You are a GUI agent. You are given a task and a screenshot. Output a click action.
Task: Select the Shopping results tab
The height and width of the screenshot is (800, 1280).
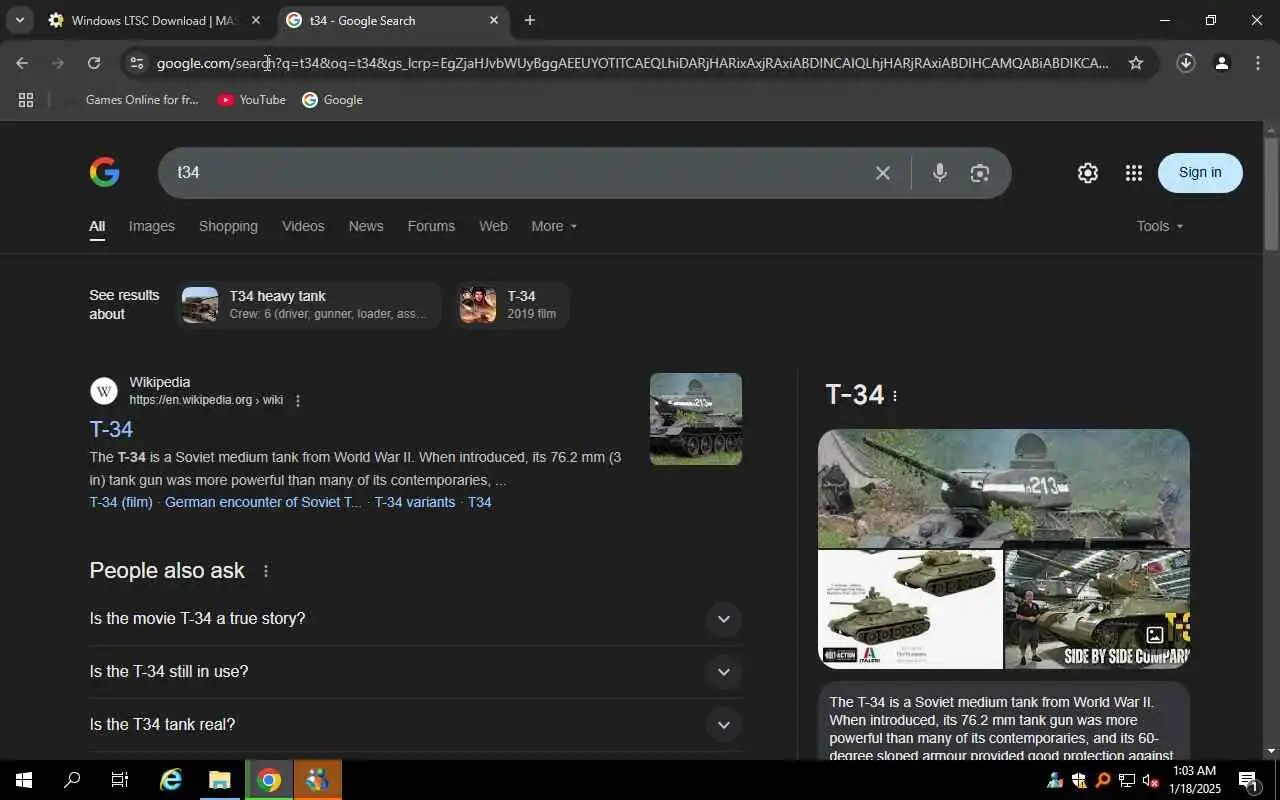tap(228, 226)
